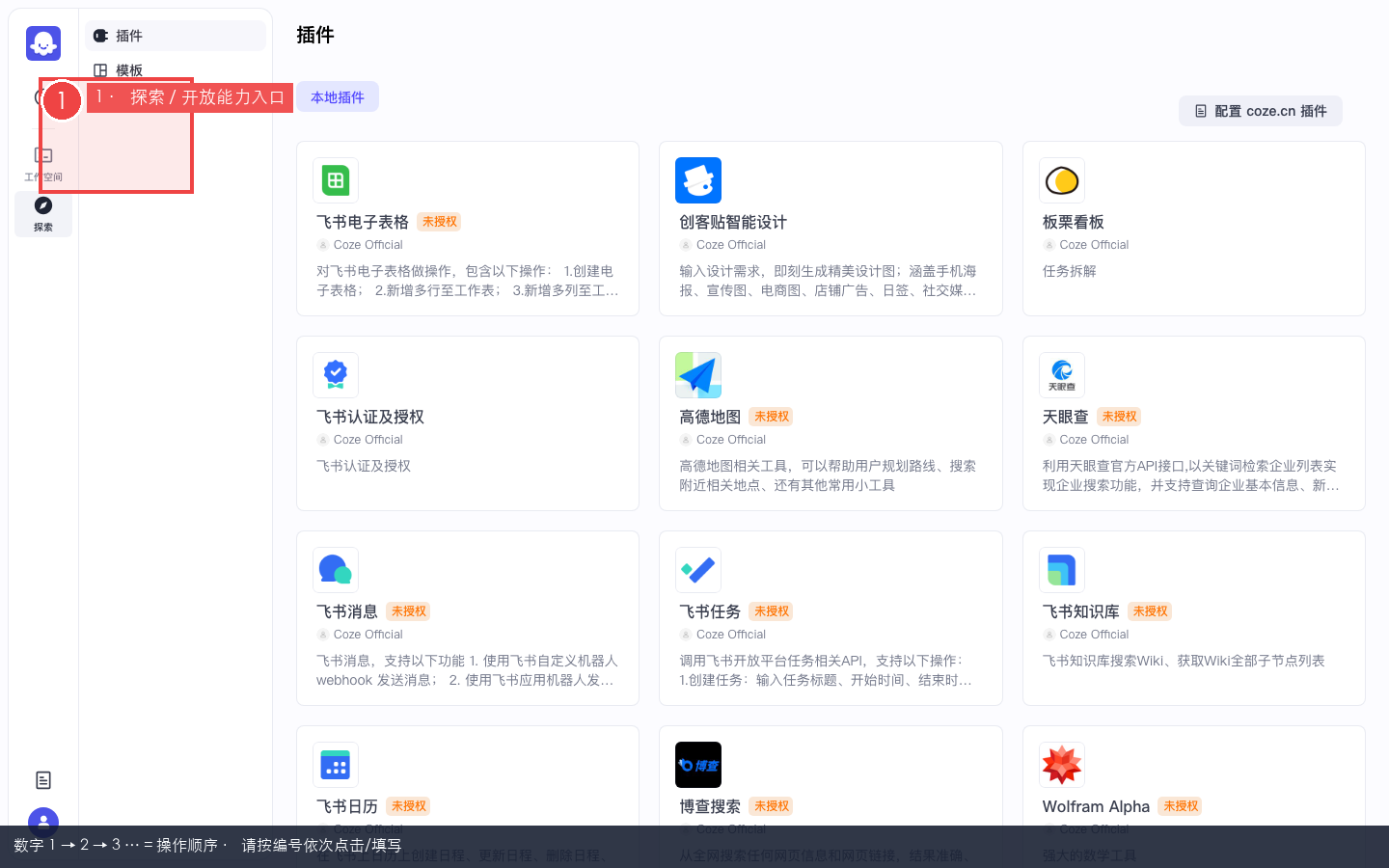Viewport: 1389px width, 868px height.
Task: Click the 任务拆解 description on 板栗看板
Action: tap(1070, 271)
